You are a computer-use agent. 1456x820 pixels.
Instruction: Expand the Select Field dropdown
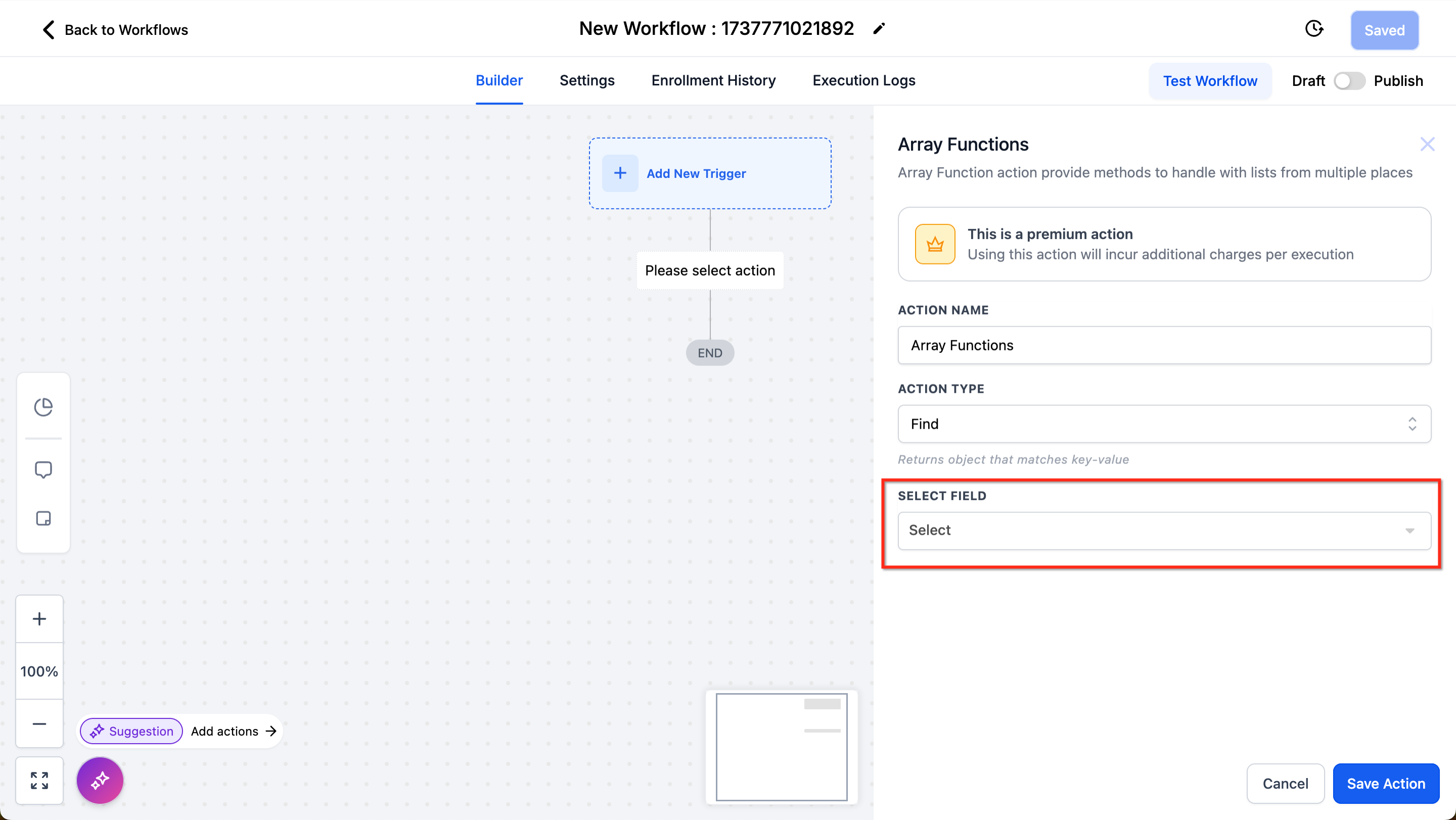pos(1164,531)
